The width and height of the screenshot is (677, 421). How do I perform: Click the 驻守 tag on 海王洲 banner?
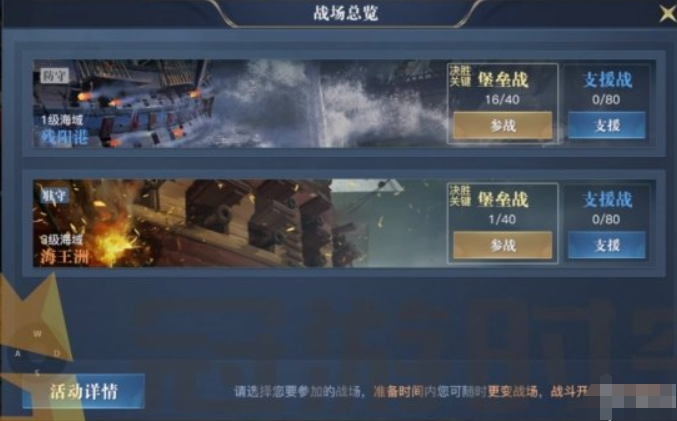(x=55, y=195)
